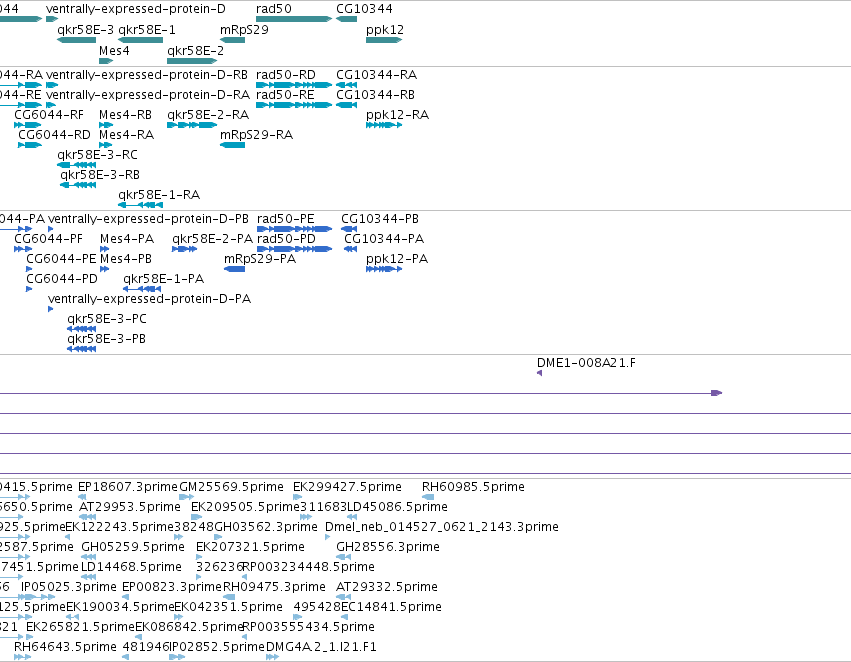Select ventrally-expressed-protein-D-RA transcript label
851x662 pixels.
(x=148, y=96)
